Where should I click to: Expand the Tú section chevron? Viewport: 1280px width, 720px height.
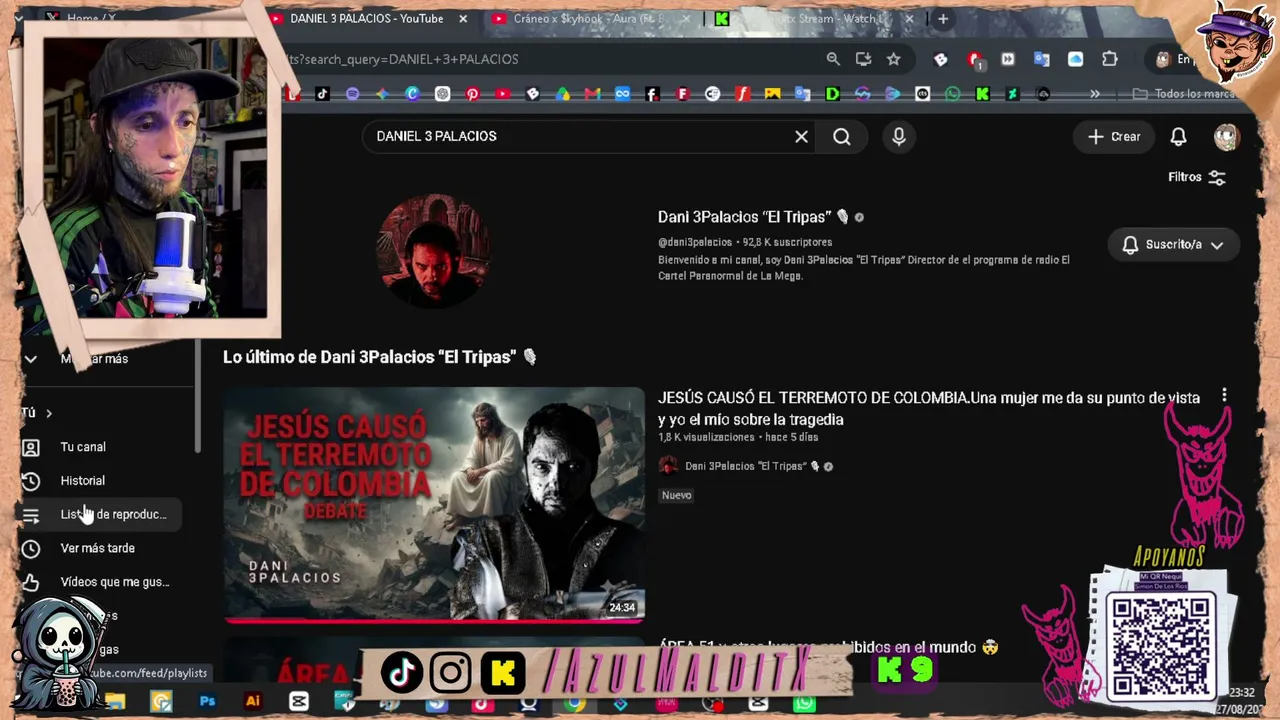[49, 413]
